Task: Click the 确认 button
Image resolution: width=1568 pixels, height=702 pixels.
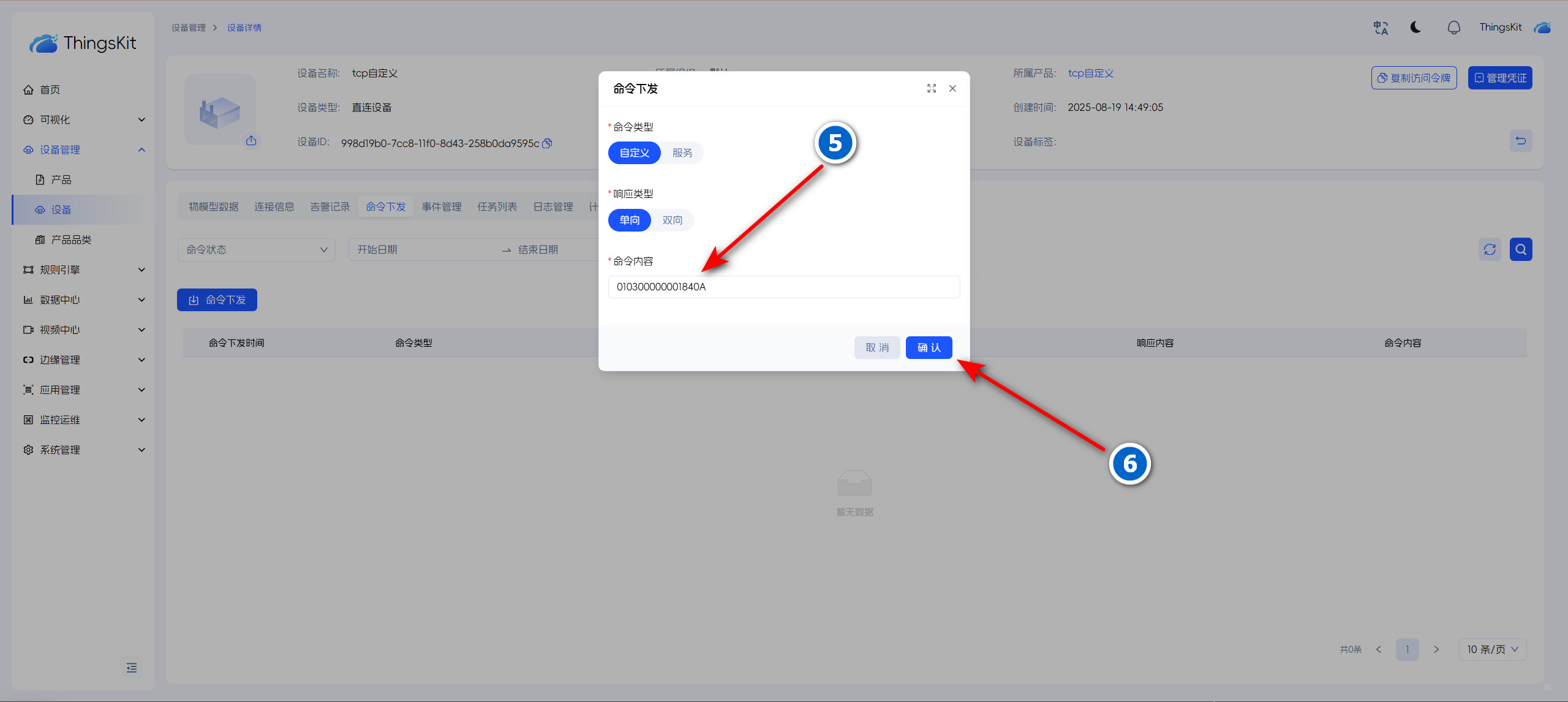Action: point(929,348)
